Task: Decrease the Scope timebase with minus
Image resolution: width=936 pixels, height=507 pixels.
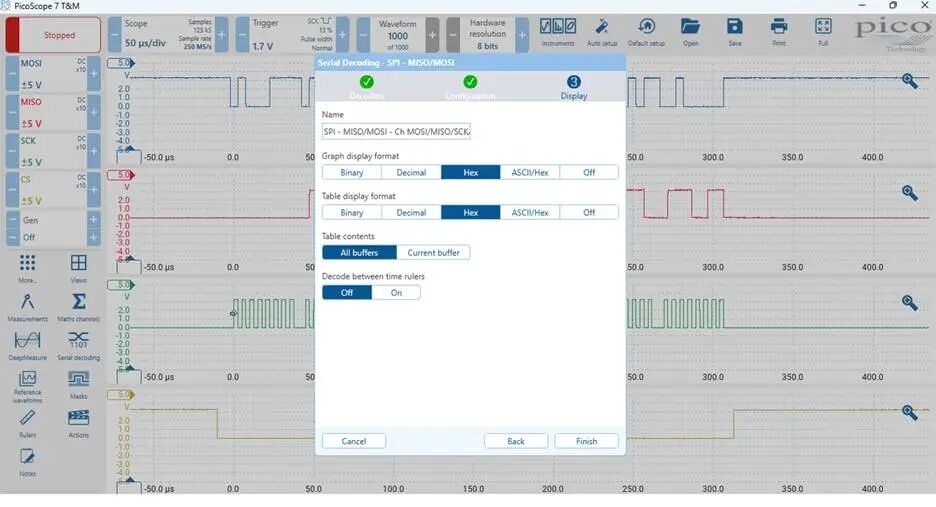Action: tap(115, 35)
